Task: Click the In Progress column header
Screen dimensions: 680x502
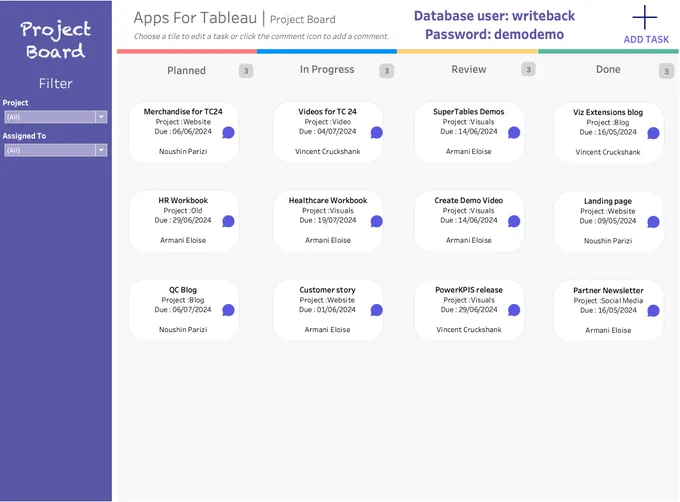Action: [x=327, y=69]
